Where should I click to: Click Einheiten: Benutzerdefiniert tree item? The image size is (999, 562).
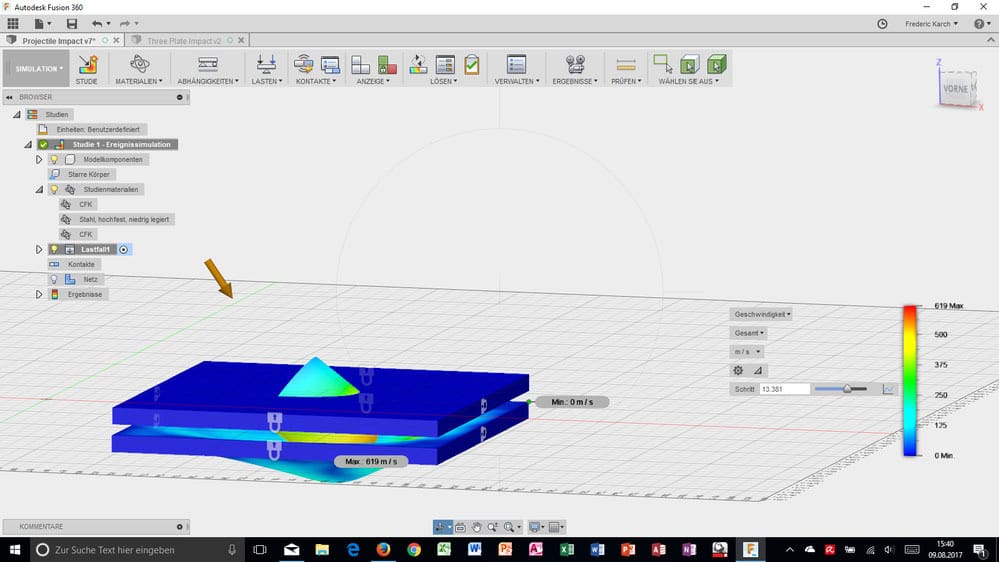coord(97,129)
